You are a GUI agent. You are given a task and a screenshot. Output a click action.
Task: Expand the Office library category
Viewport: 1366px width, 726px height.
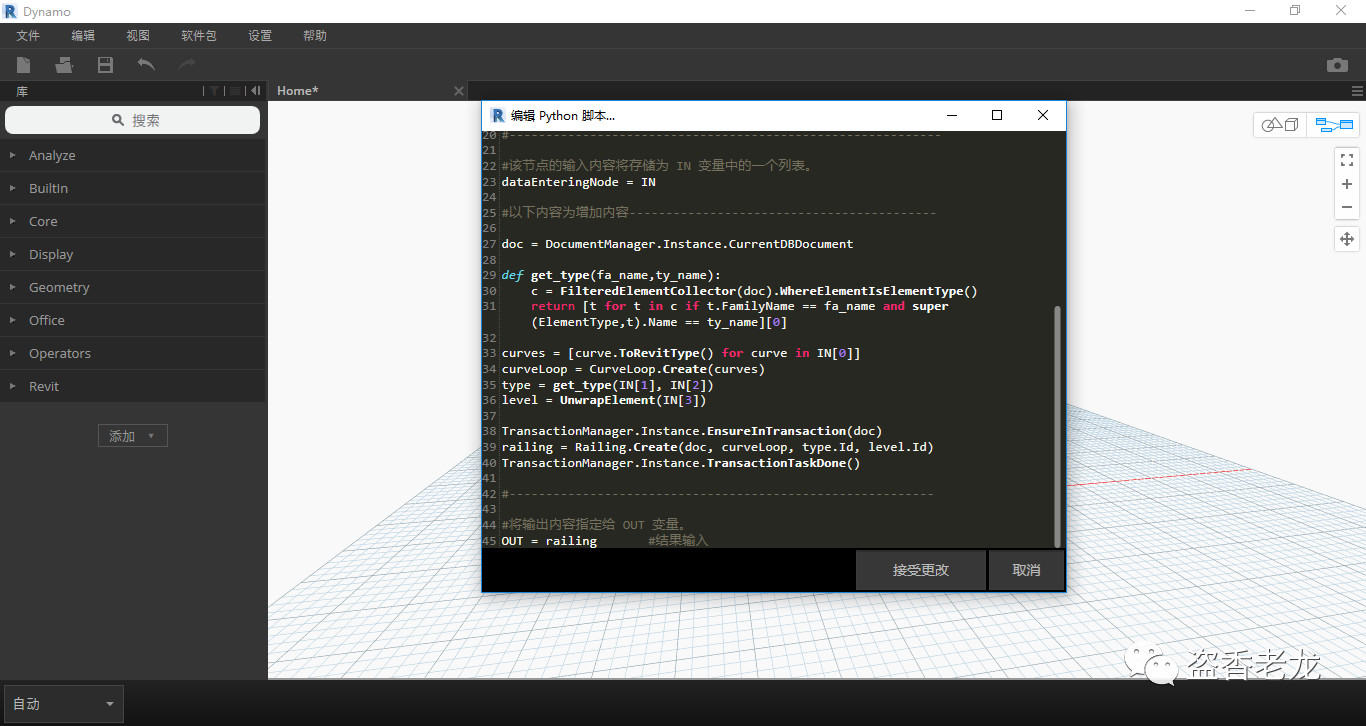pos(133,321)
